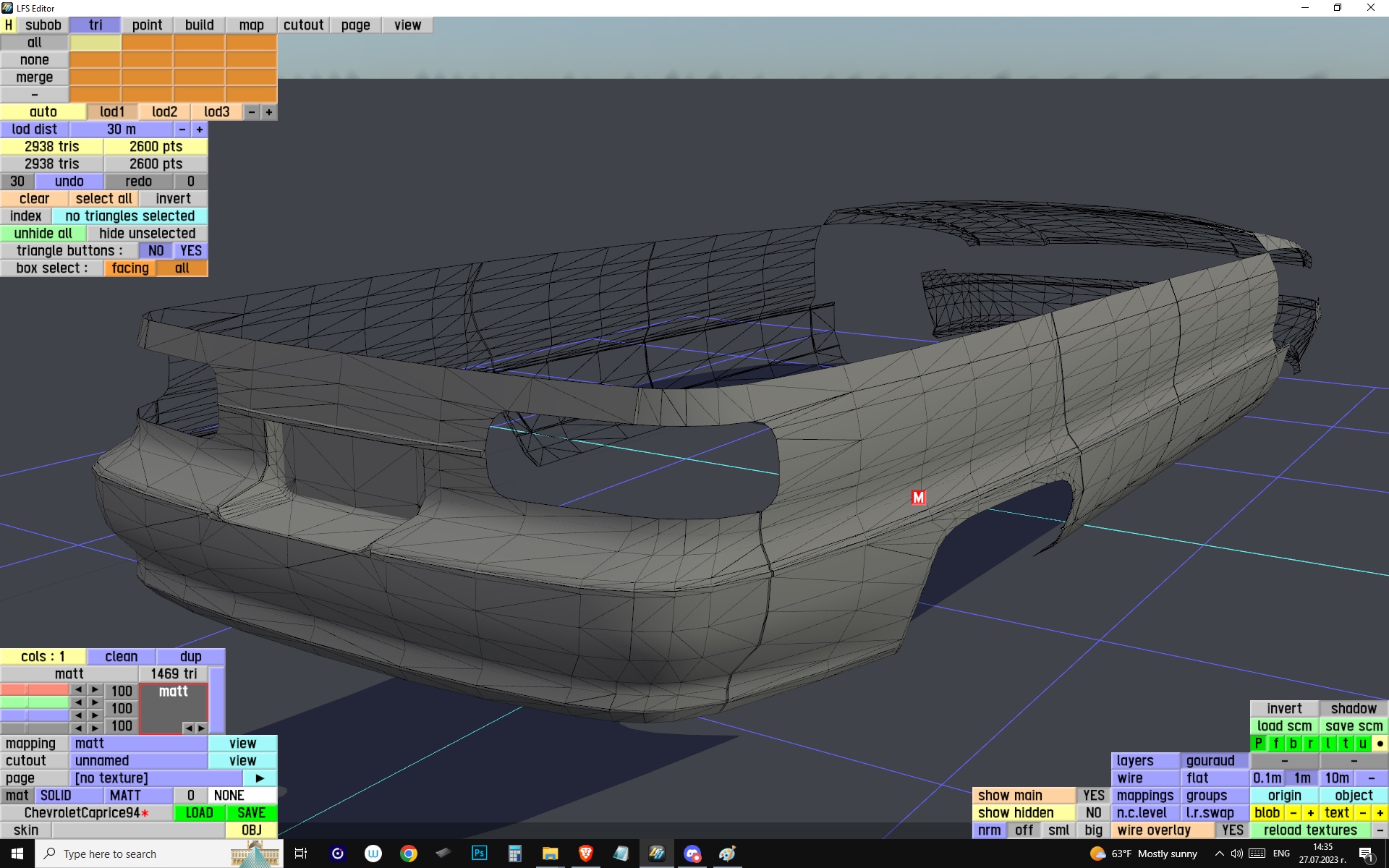Click the perspective 'P' view button

pyautogui.click(x=1259, y=744)
